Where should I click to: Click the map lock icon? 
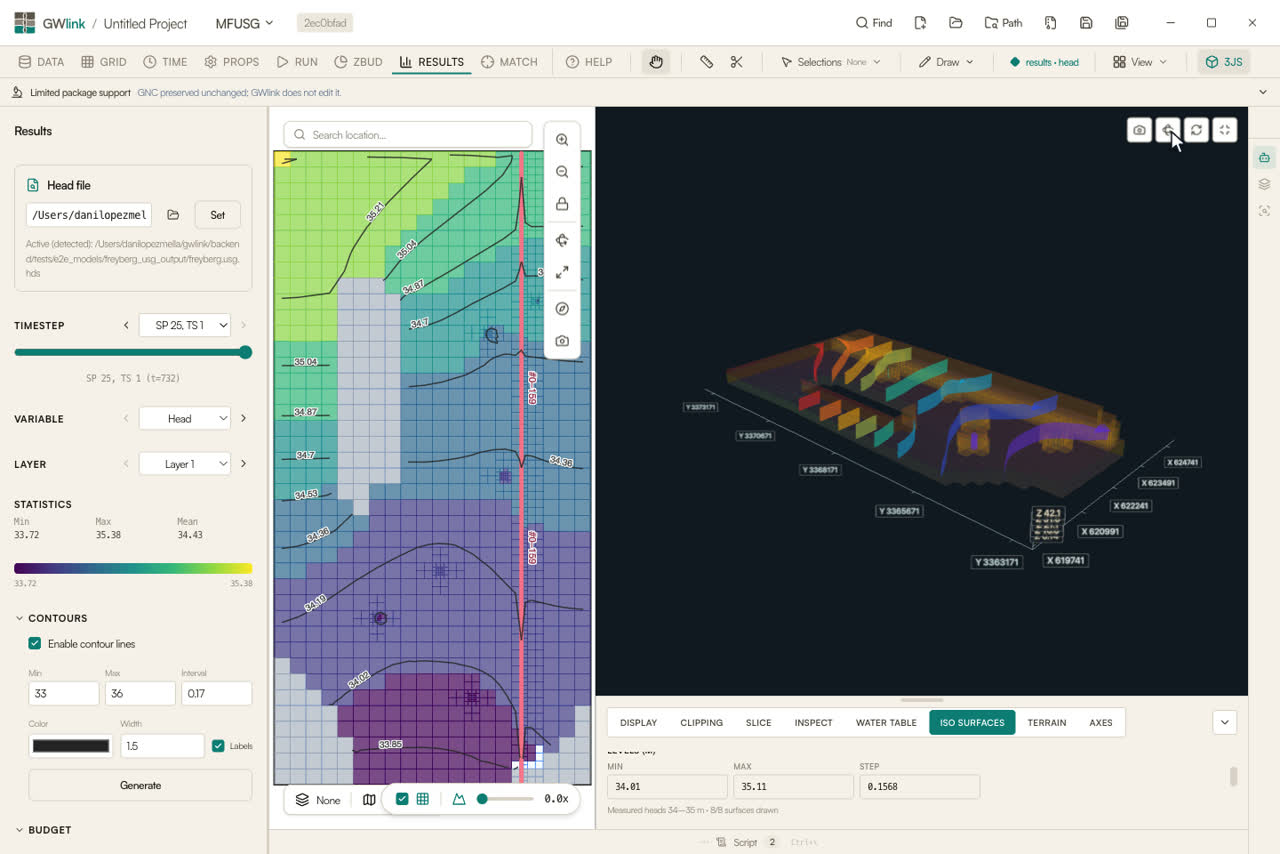[562, 204]
